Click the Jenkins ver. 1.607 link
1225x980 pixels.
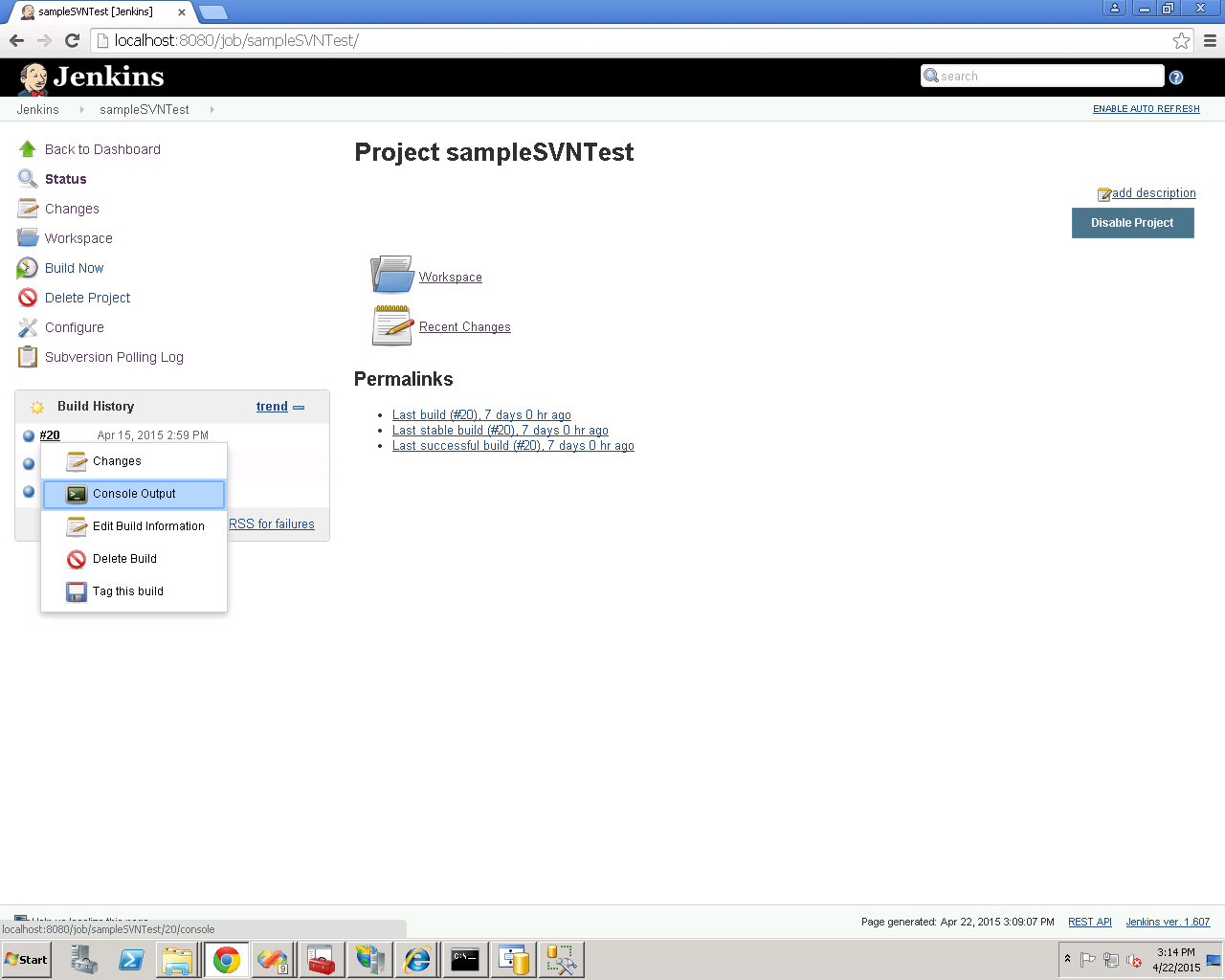click(1168, 923)
